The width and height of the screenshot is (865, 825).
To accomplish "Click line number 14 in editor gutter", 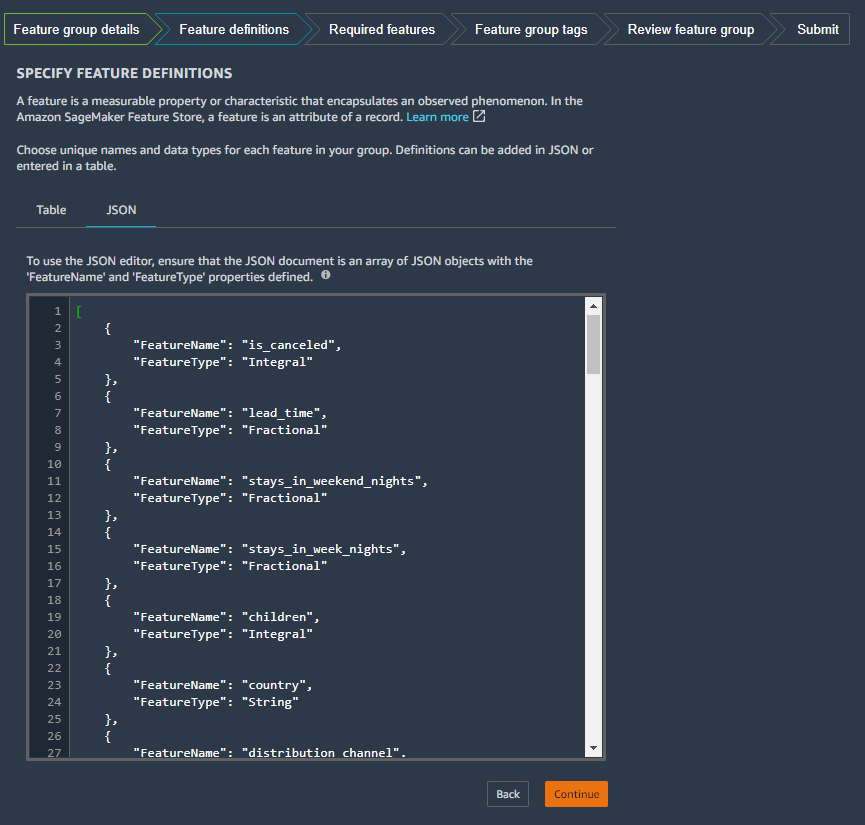I will (54, 532).
